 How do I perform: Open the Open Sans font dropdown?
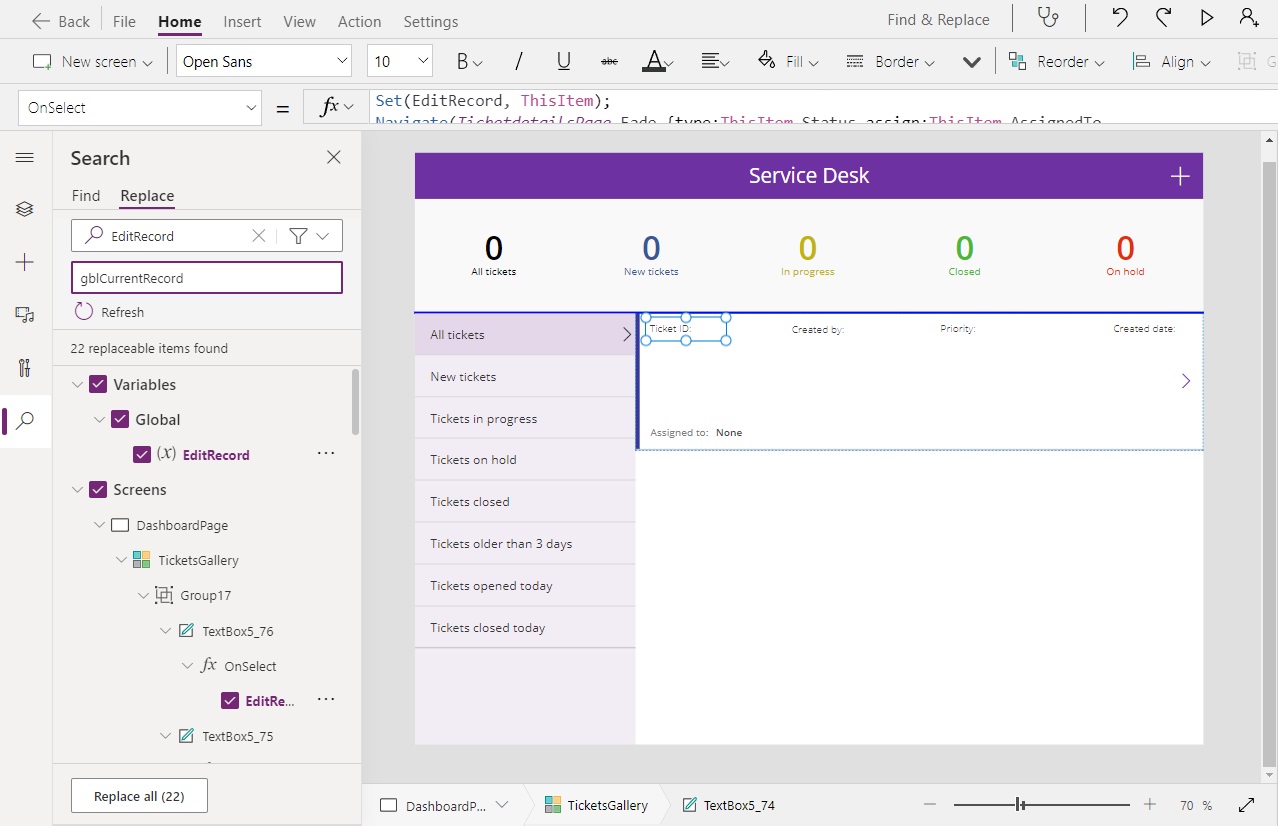coord(263,60)
